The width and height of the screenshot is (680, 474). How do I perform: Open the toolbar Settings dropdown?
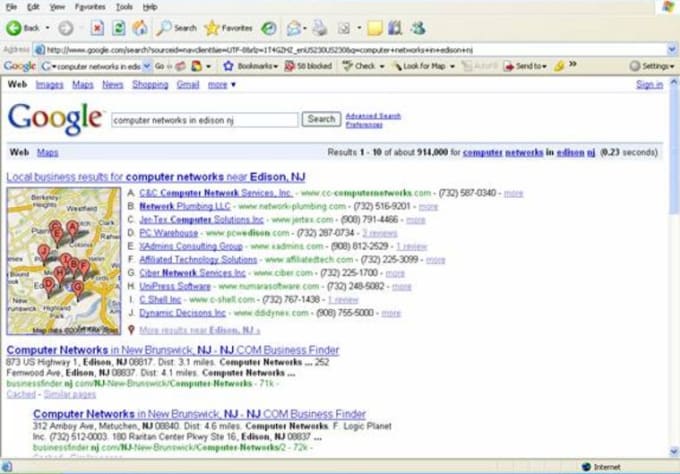click(652, 66)
